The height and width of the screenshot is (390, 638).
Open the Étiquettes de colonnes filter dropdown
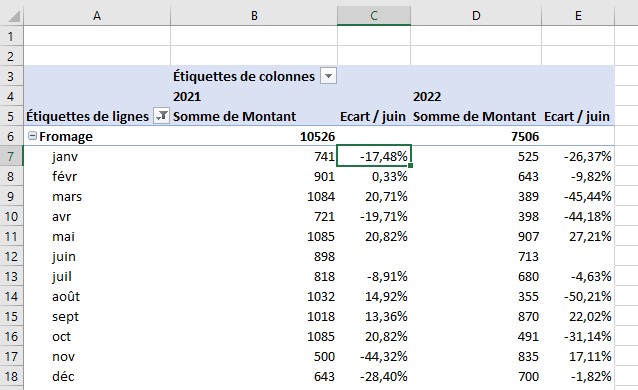(328, 76)
